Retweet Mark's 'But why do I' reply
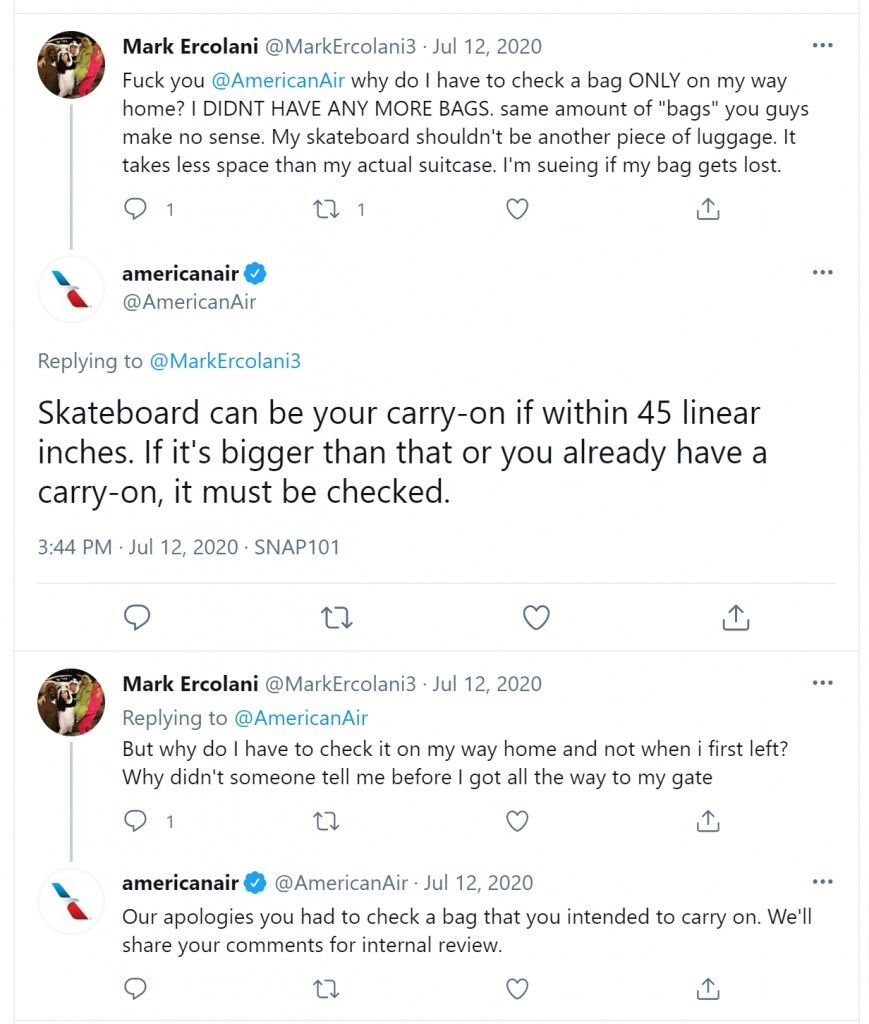The image size is (869, 1024). 326,821
